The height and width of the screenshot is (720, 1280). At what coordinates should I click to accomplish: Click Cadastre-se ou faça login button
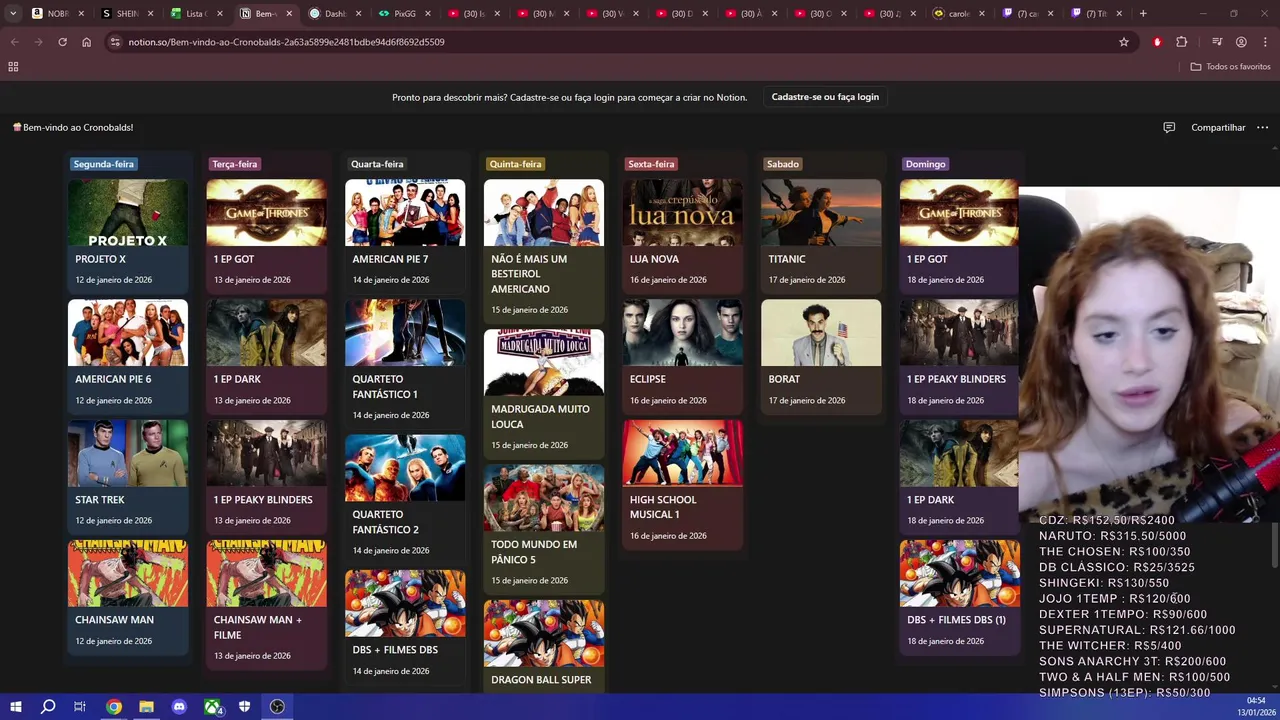coord(825,97)
